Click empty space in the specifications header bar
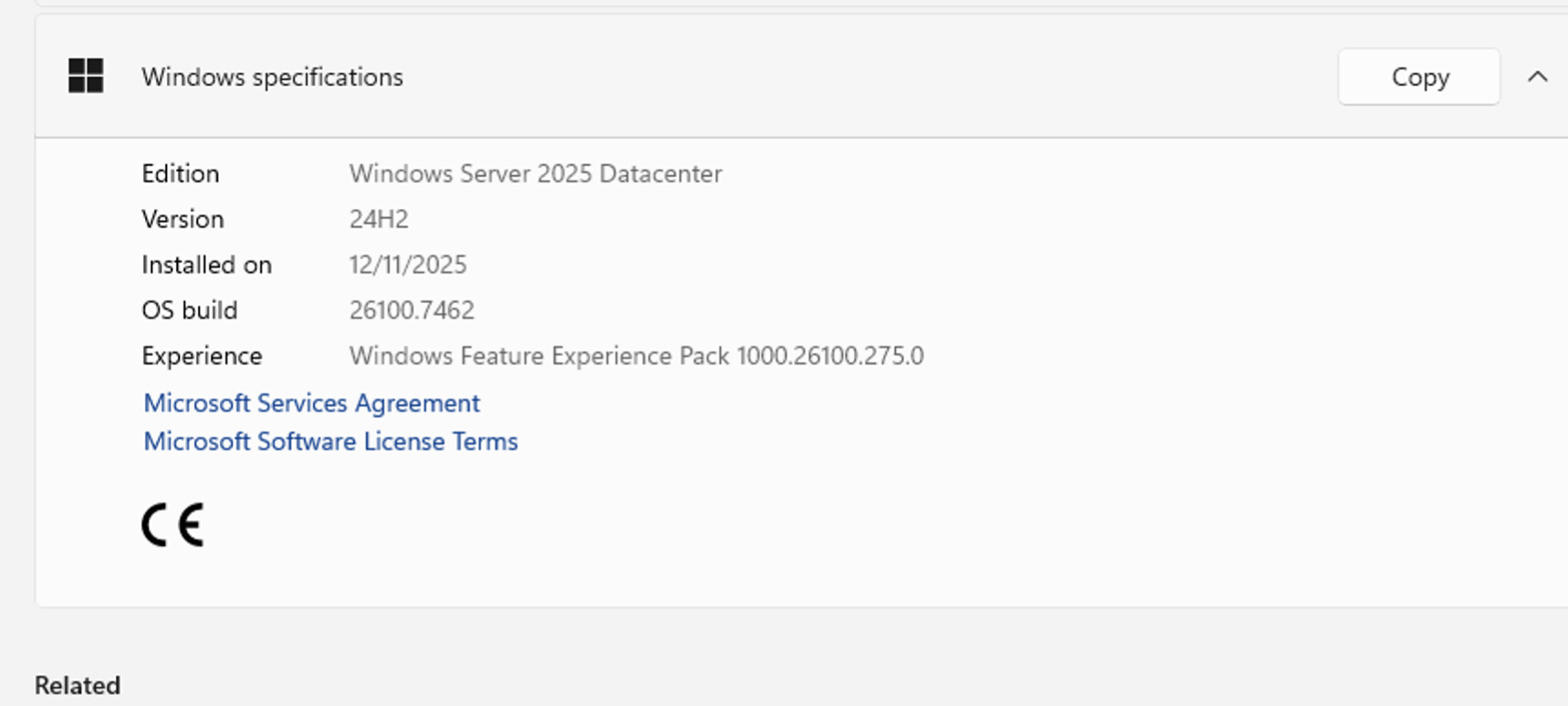 point(867,78)
